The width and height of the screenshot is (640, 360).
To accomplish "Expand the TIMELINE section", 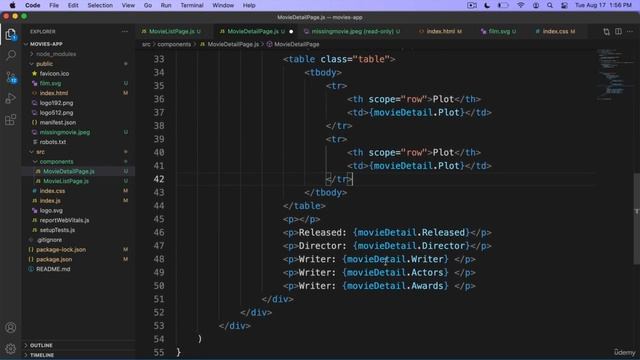I will point(78,355).
